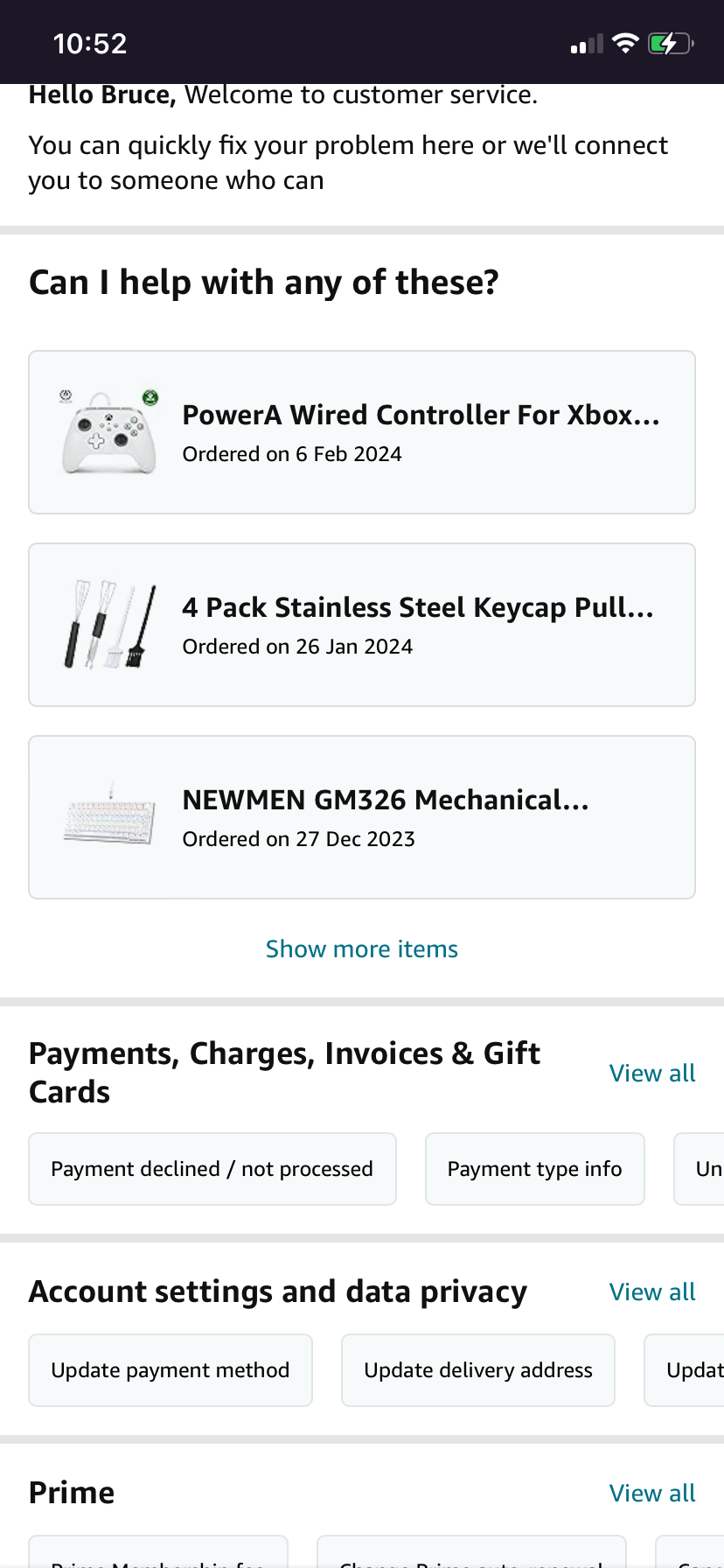Tap the battery charging icon
Image resolution: width=724 pixels, height=1568 pixels.
[670, 43]
